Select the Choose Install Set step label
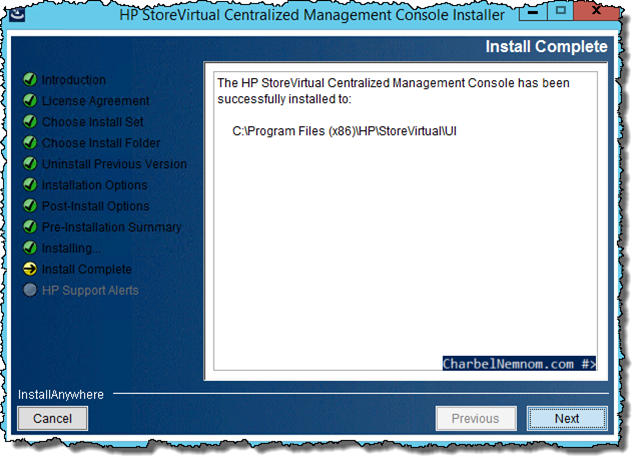The image size is (640, 463). pyautogui.click(x=93, y=122)
